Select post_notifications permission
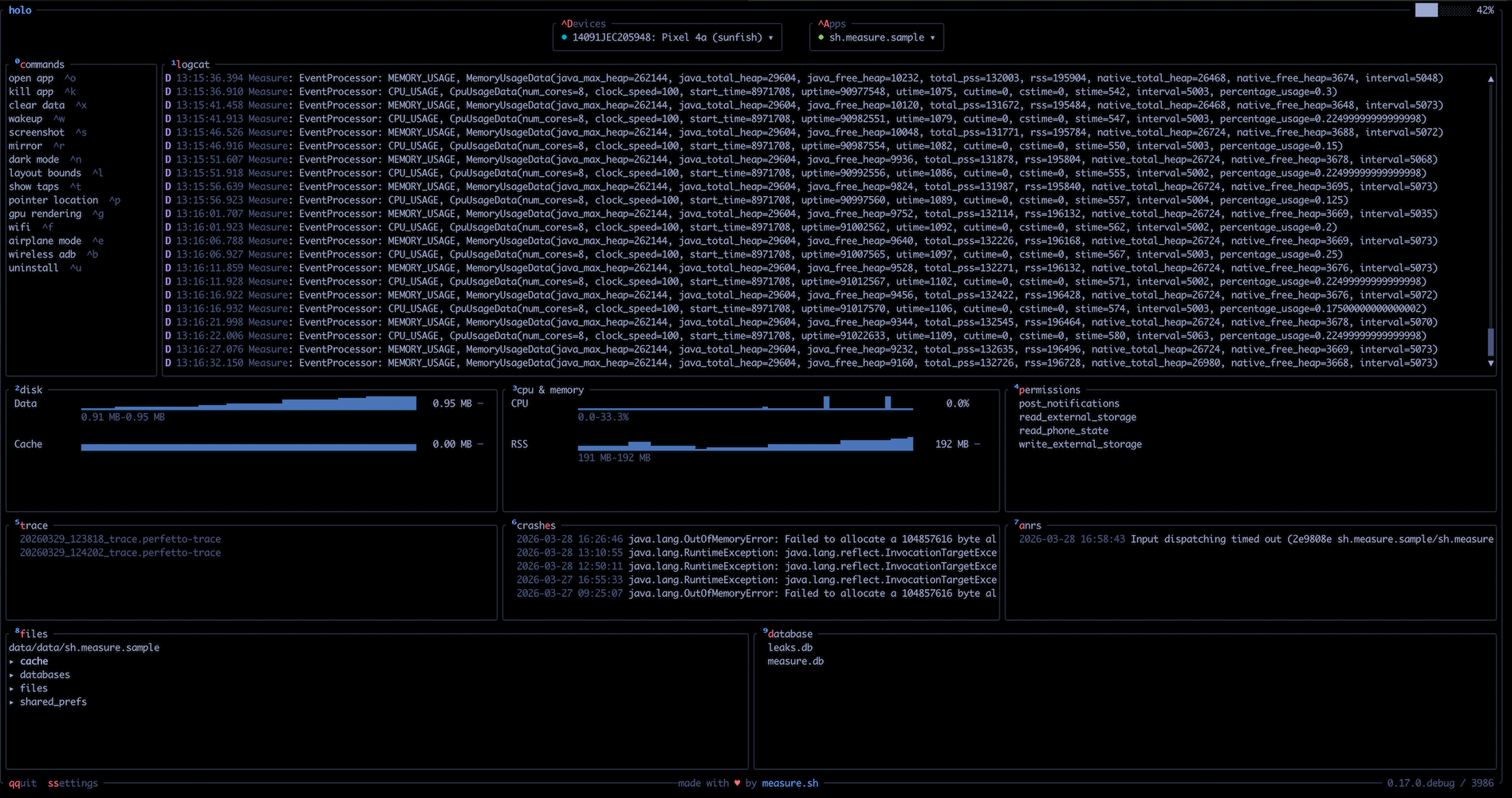This screenshot has height=798, width=1512. (1069, 403)
